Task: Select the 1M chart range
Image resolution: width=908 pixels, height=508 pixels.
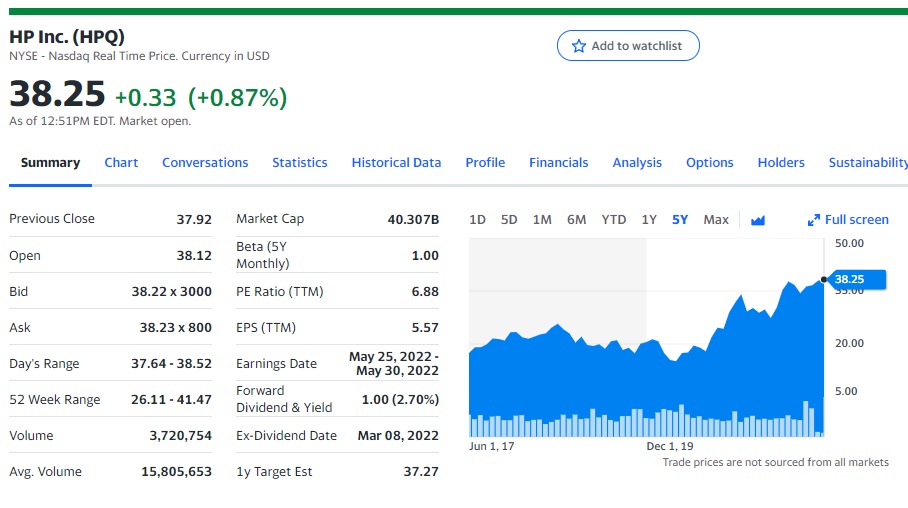Action: point(542,220)
